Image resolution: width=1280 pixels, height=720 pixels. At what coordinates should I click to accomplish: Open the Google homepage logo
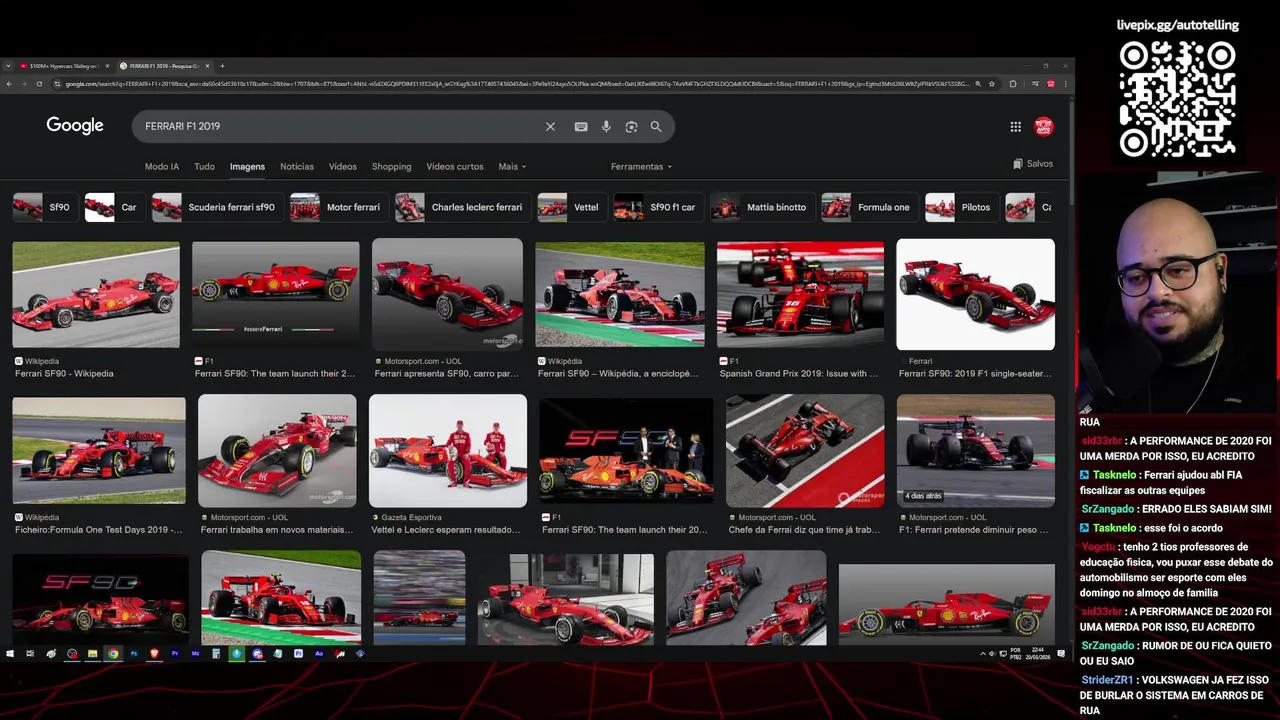pos(75,125)
